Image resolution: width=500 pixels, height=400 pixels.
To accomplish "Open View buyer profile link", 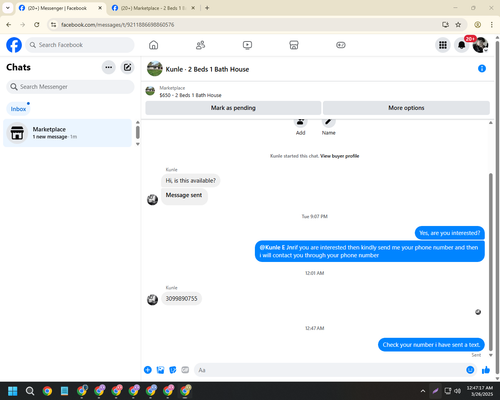I will tap(339, 156).
